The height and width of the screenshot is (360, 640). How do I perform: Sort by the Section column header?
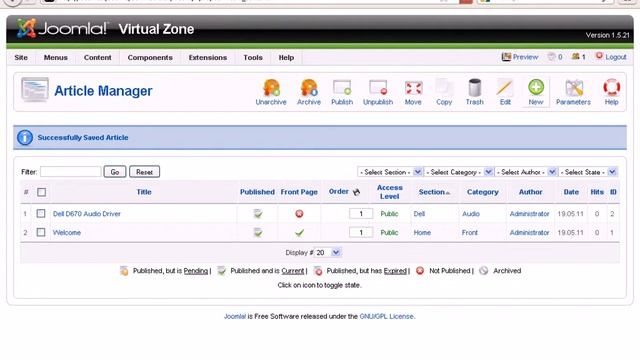(431, 192)
